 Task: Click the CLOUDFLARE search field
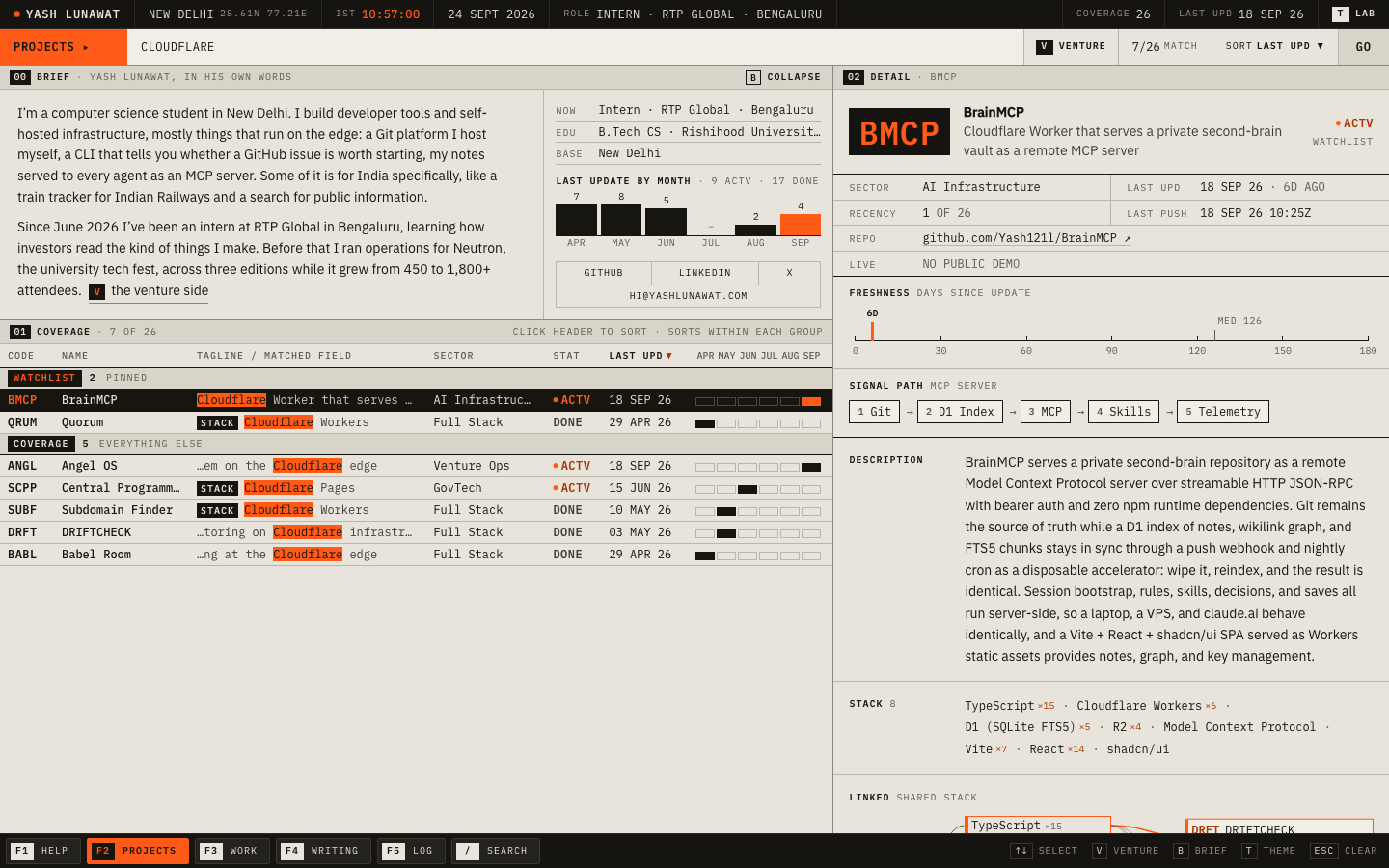click(575, 47)
